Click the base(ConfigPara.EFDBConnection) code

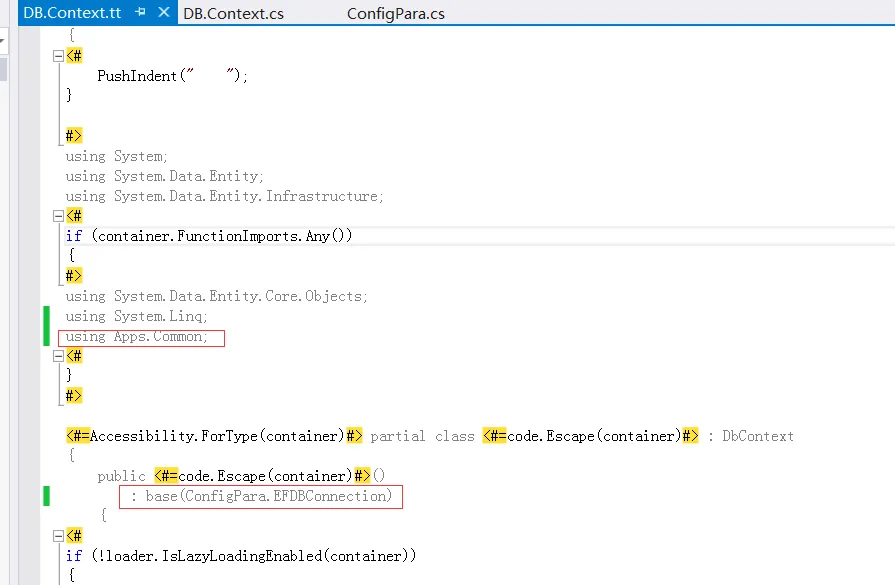[261, 496]
